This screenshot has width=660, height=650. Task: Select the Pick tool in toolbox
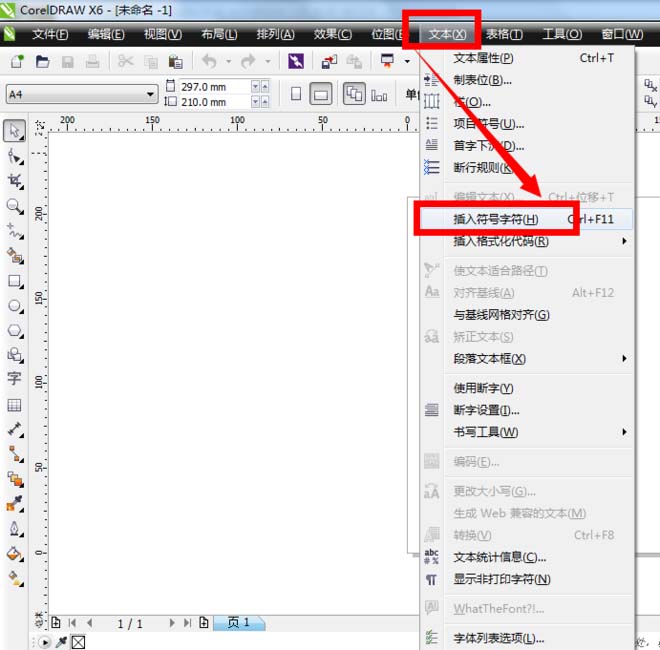point(15,131)
